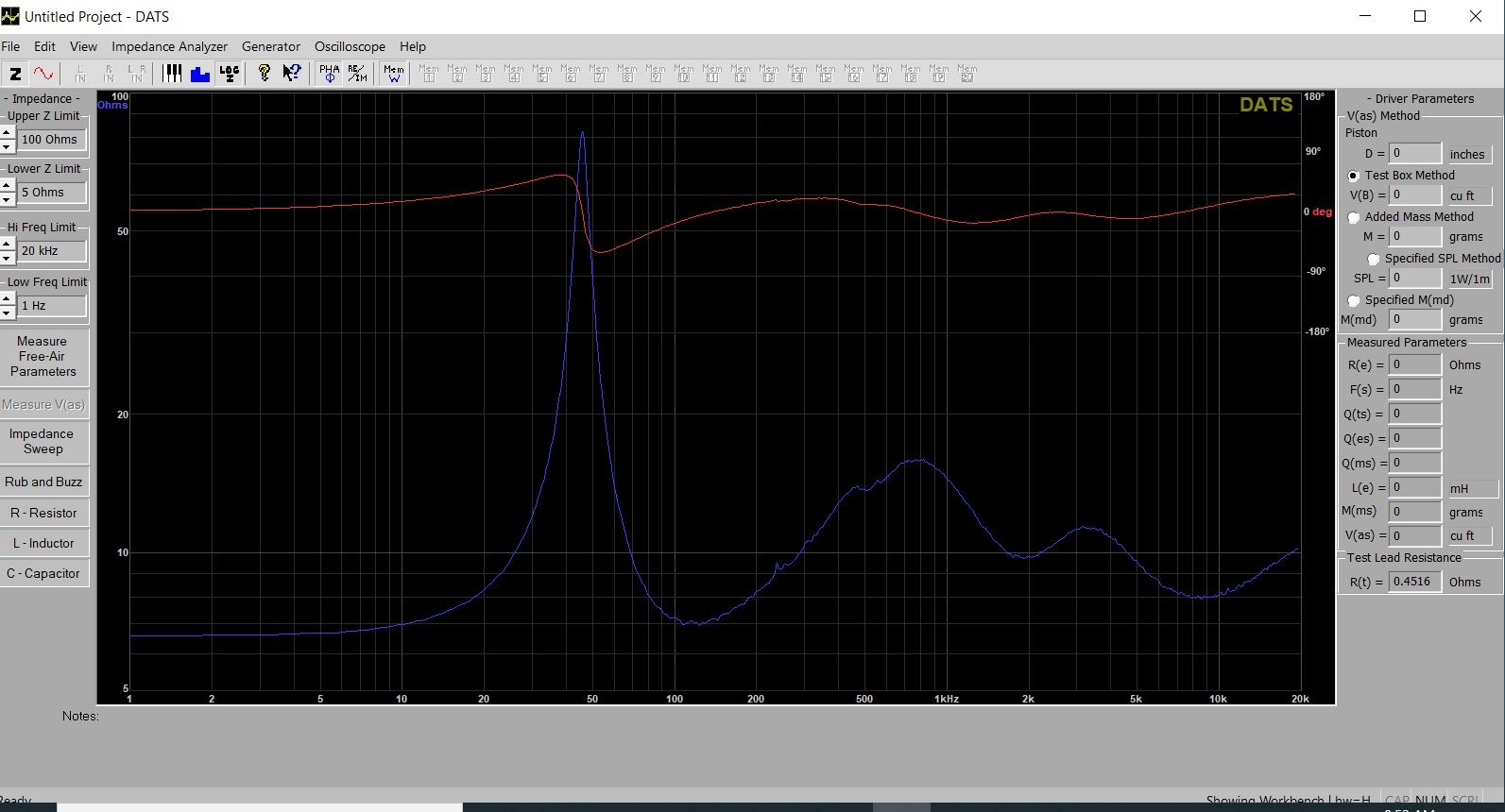
Task: Select the Added Mass Method radio button
Action: [x=1354, y=217]
